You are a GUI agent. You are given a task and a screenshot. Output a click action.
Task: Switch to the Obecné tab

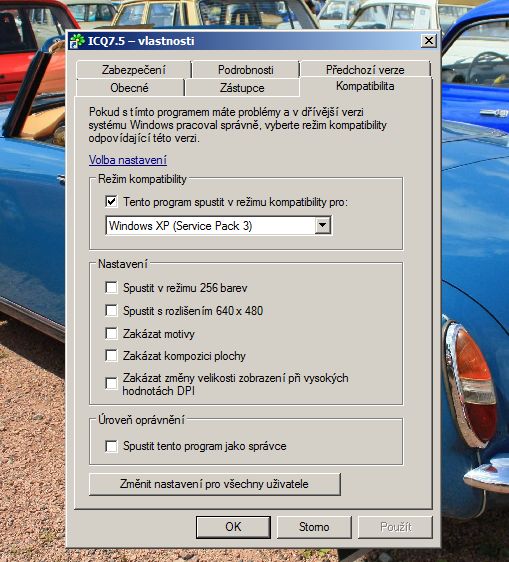(129, 88)
